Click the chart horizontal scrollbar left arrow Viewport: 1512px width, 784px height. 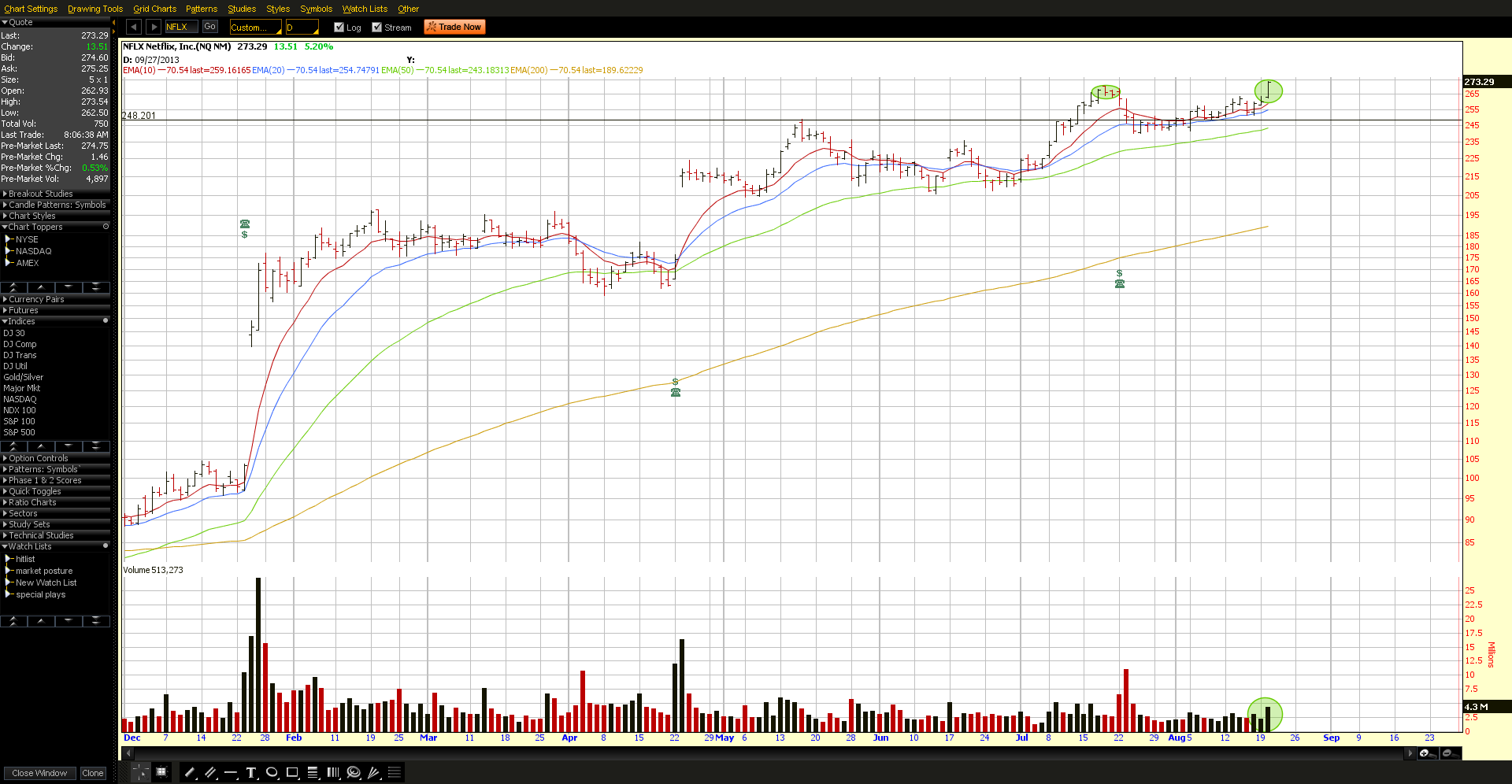coord(128,753)
